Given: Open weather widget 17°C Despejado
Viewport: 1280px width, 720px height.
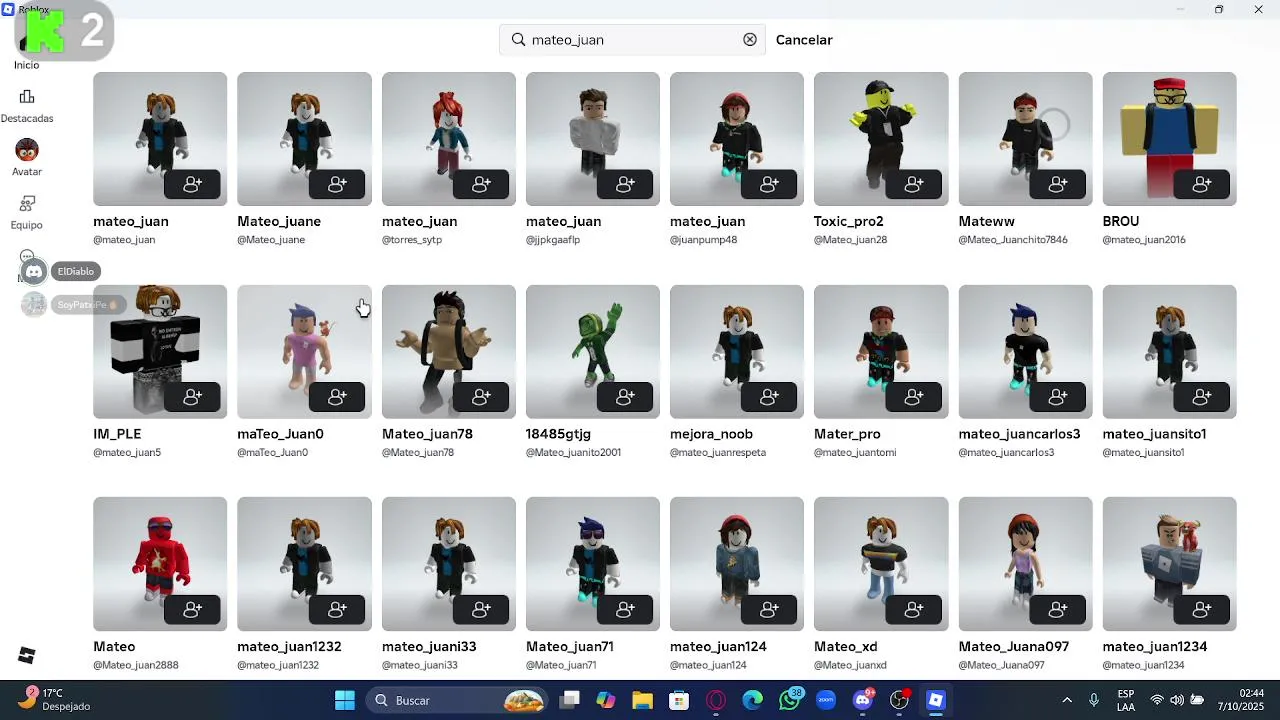Looking at the screenshot, I should (55, 700).
